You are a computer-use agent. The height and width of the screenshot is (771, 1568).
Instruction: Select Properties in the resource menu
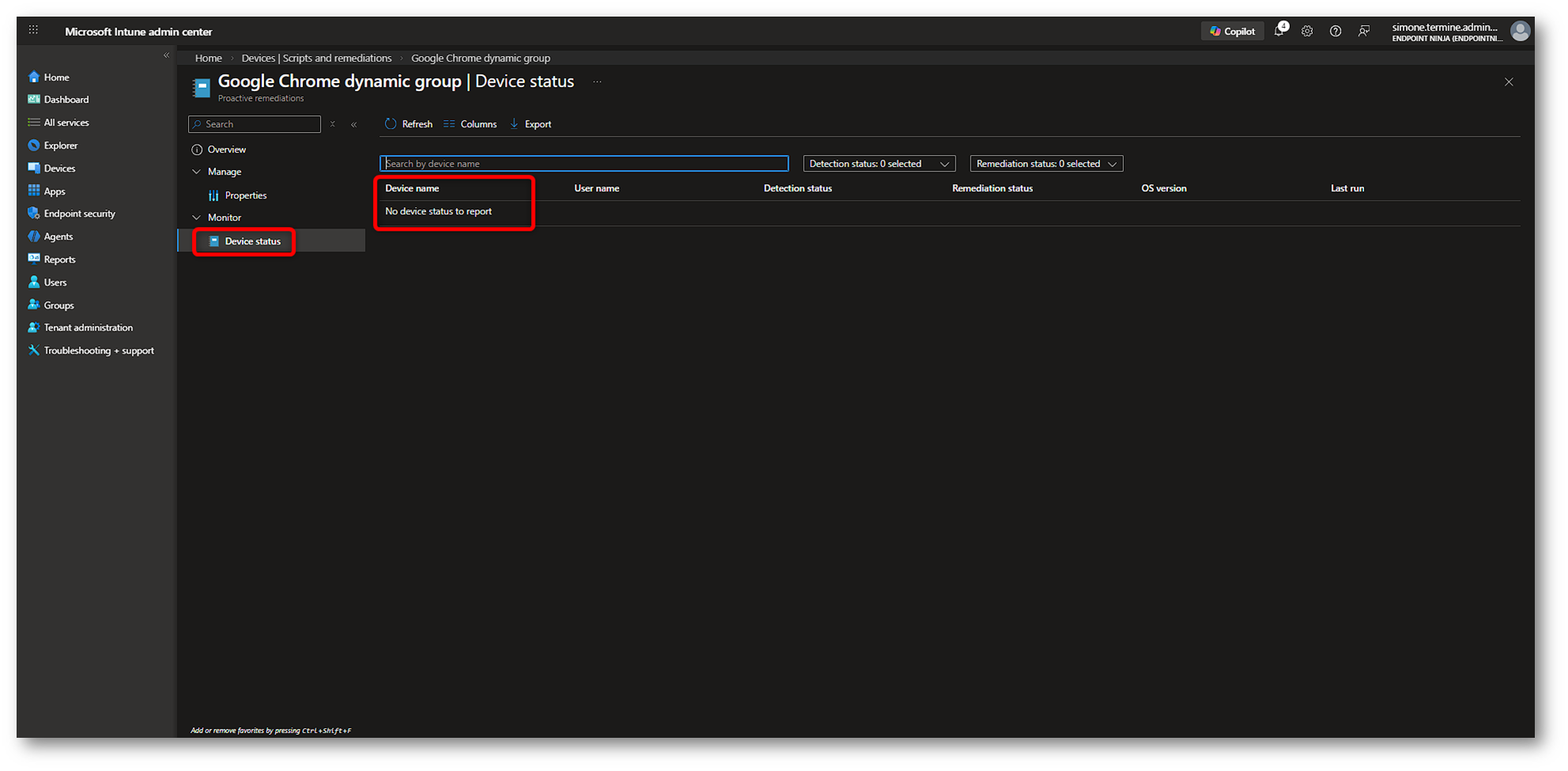(245, 195)
